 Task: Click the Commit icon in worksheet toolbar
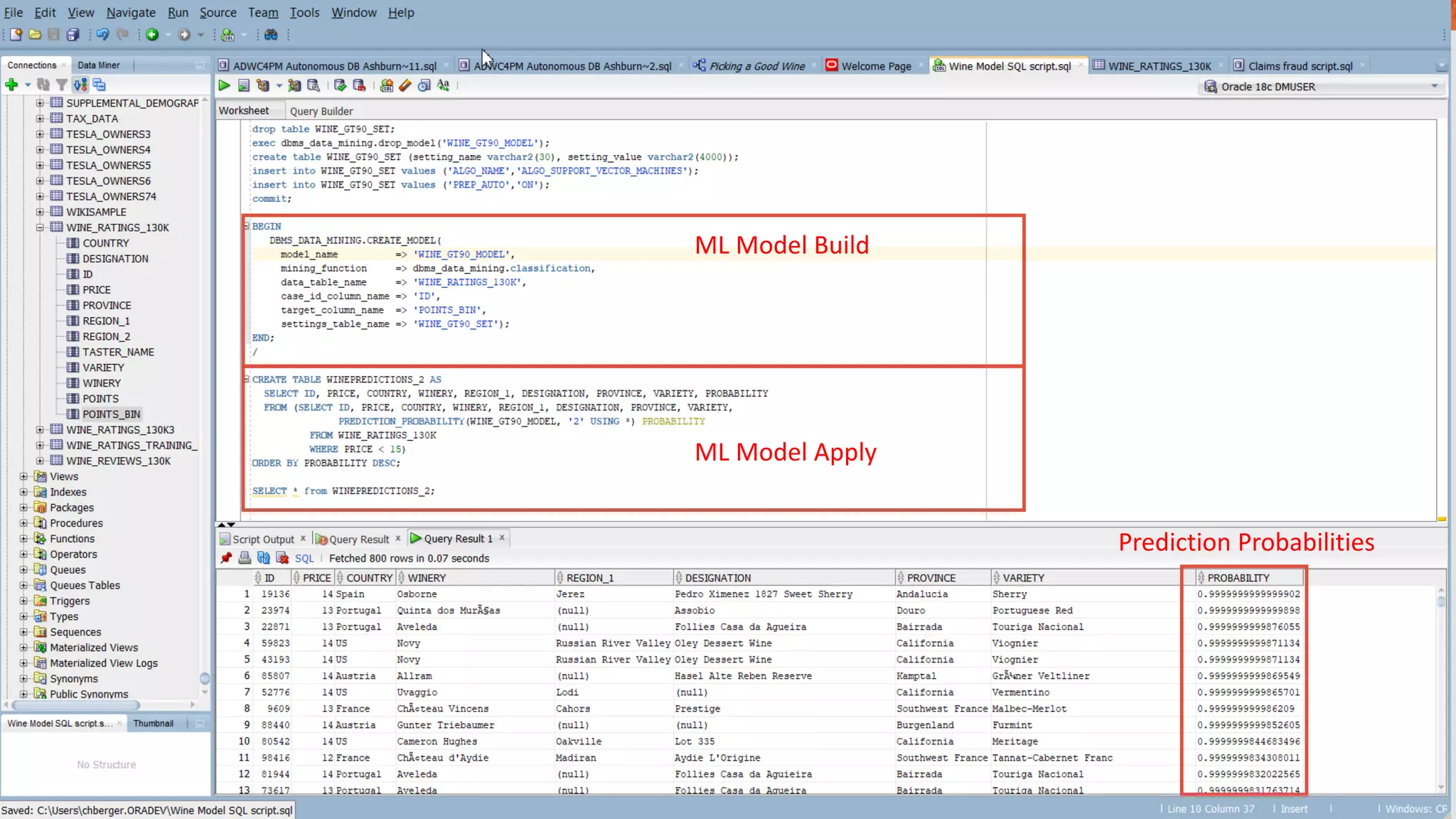click(340, 85)
